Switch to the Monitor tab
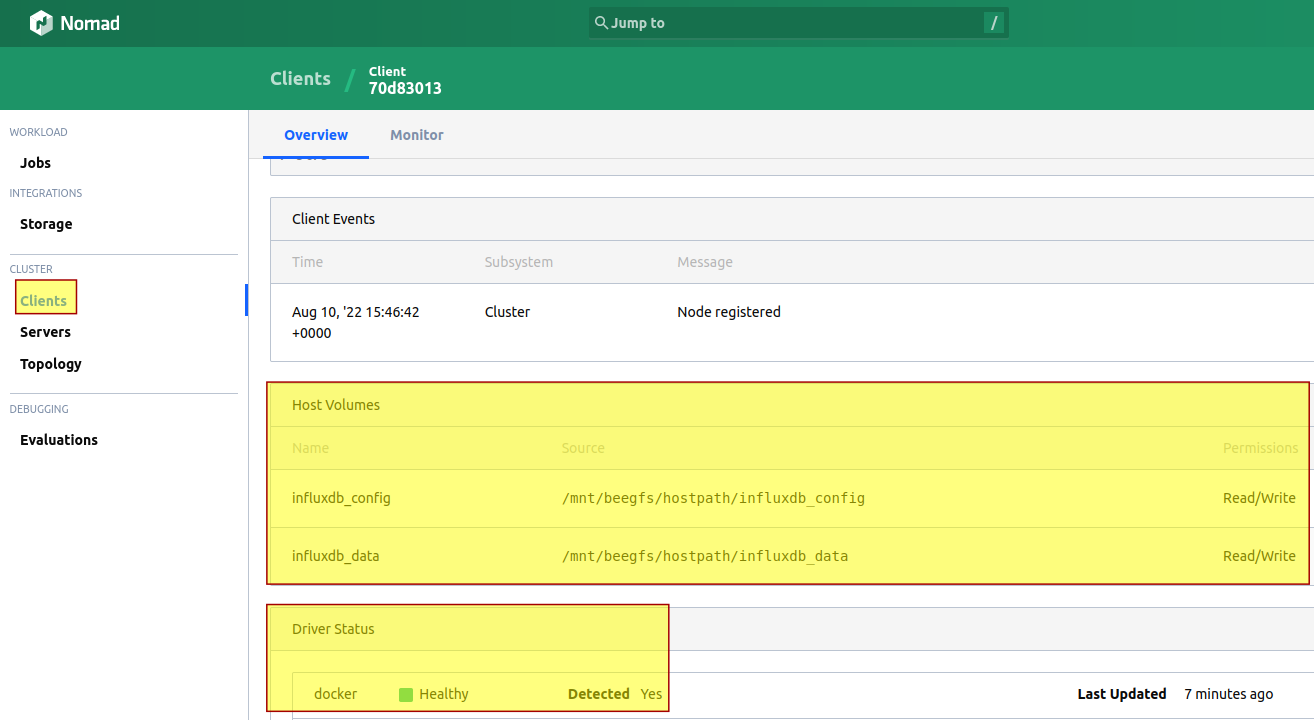The height and width of the screenshot is (720, 1314). 417,135
